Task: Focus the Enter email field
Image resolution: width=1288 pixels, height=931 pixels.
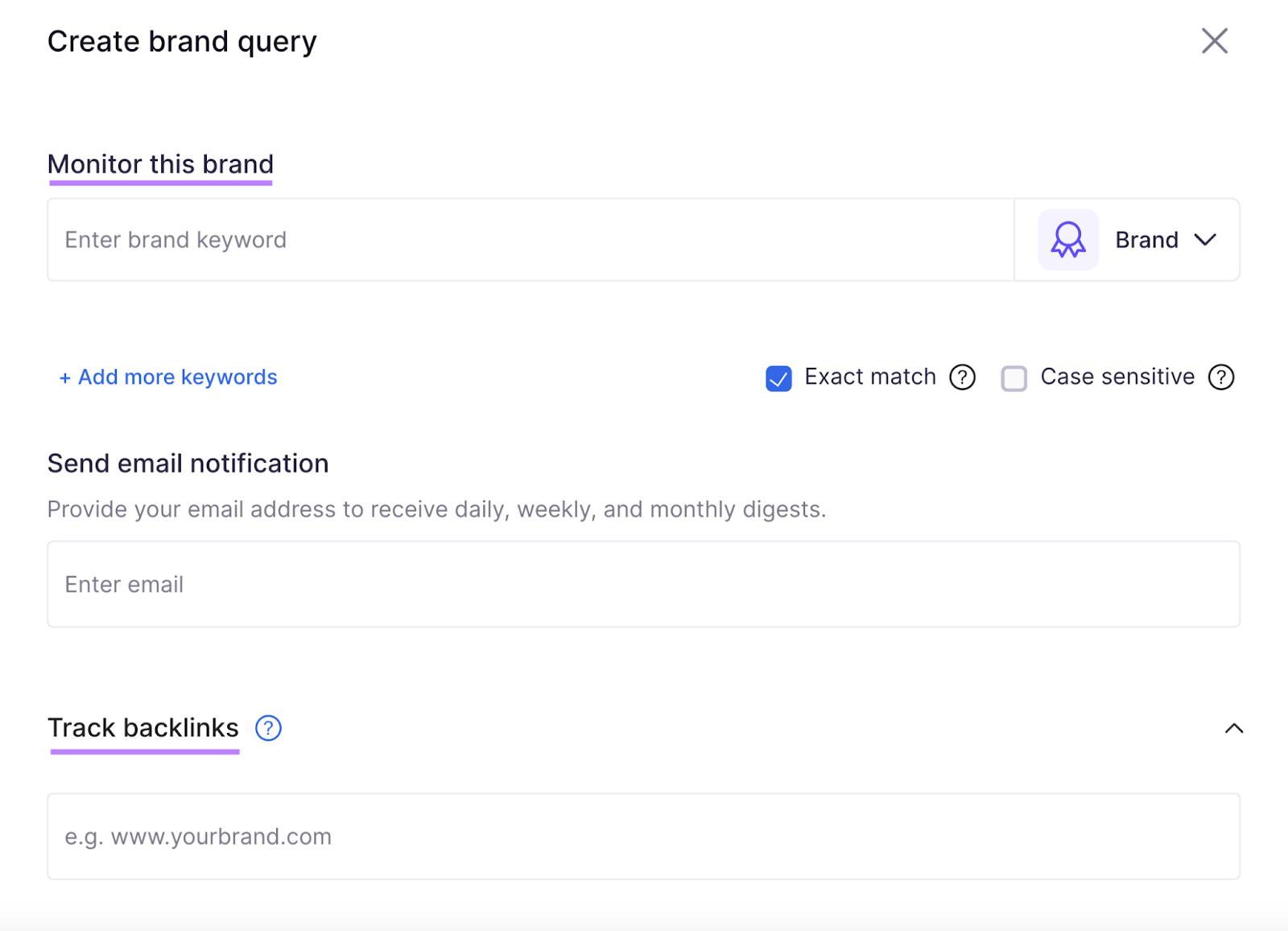Action: 563,584
